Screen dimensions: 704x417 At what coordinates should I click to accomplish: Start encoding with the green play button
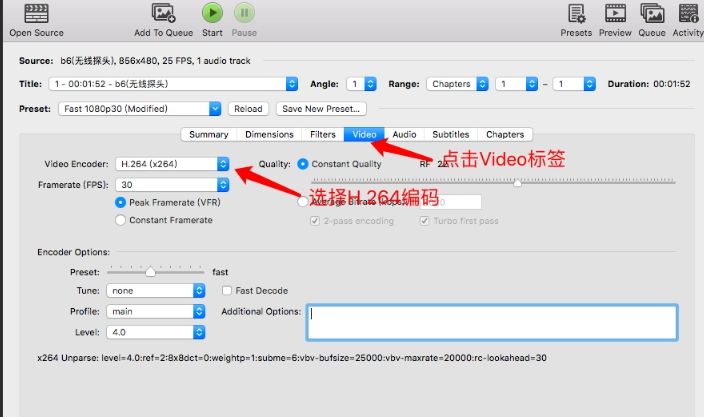point(212,13)
